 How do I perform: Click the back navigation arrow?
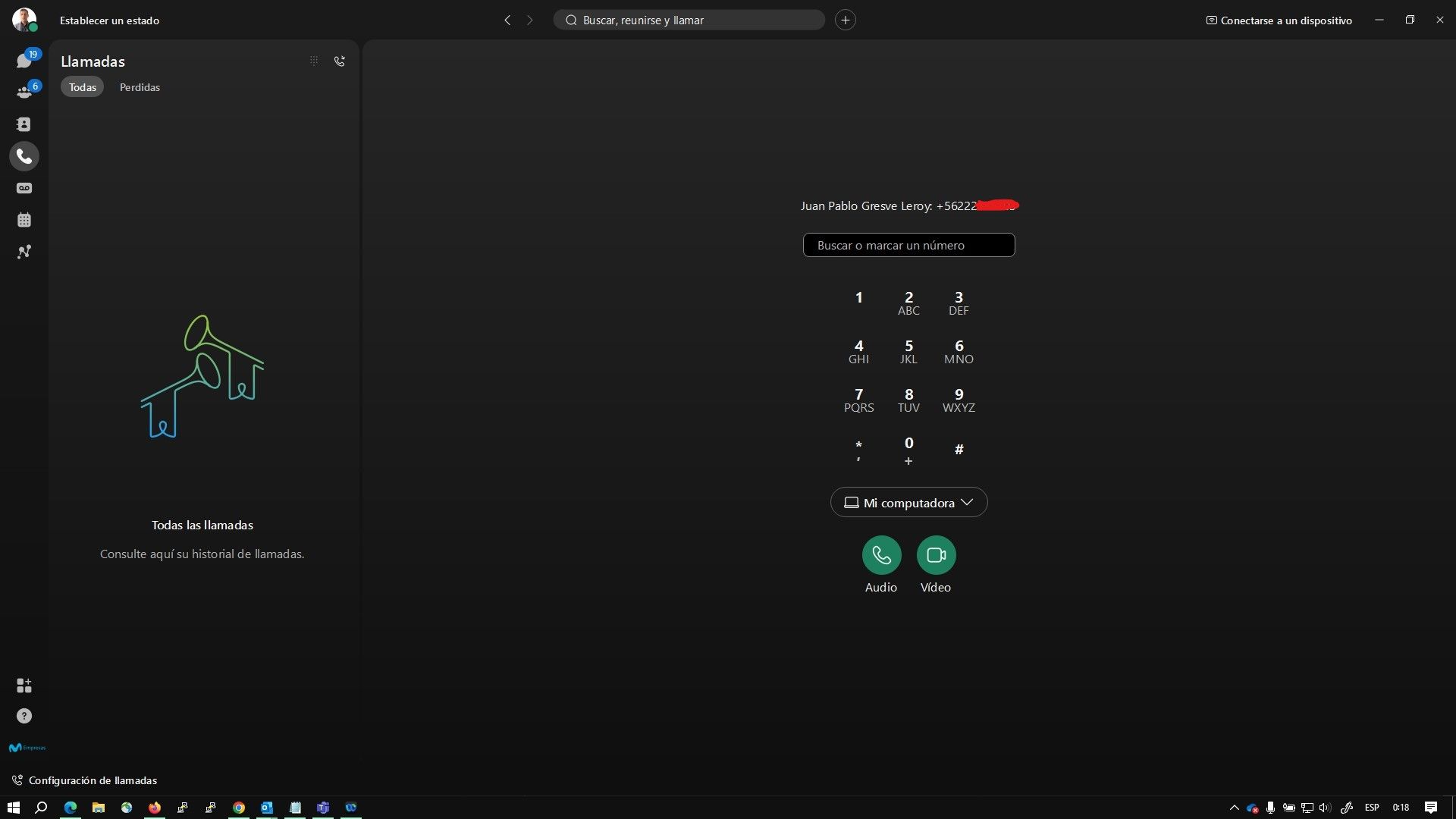[x=507, y=20]
